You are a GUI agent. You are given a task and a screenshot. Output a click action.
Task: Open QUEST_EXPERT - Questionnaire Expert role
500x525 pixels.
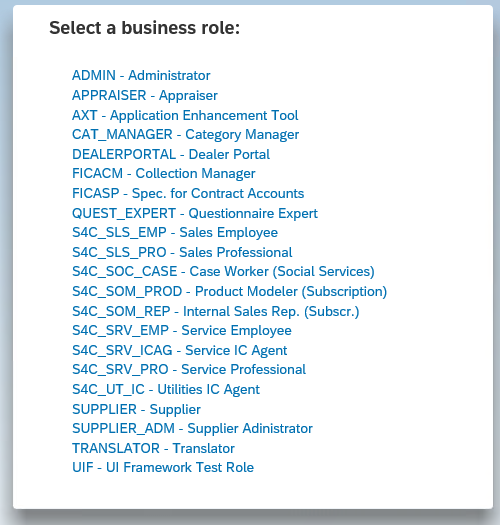(x=195, y=213)
